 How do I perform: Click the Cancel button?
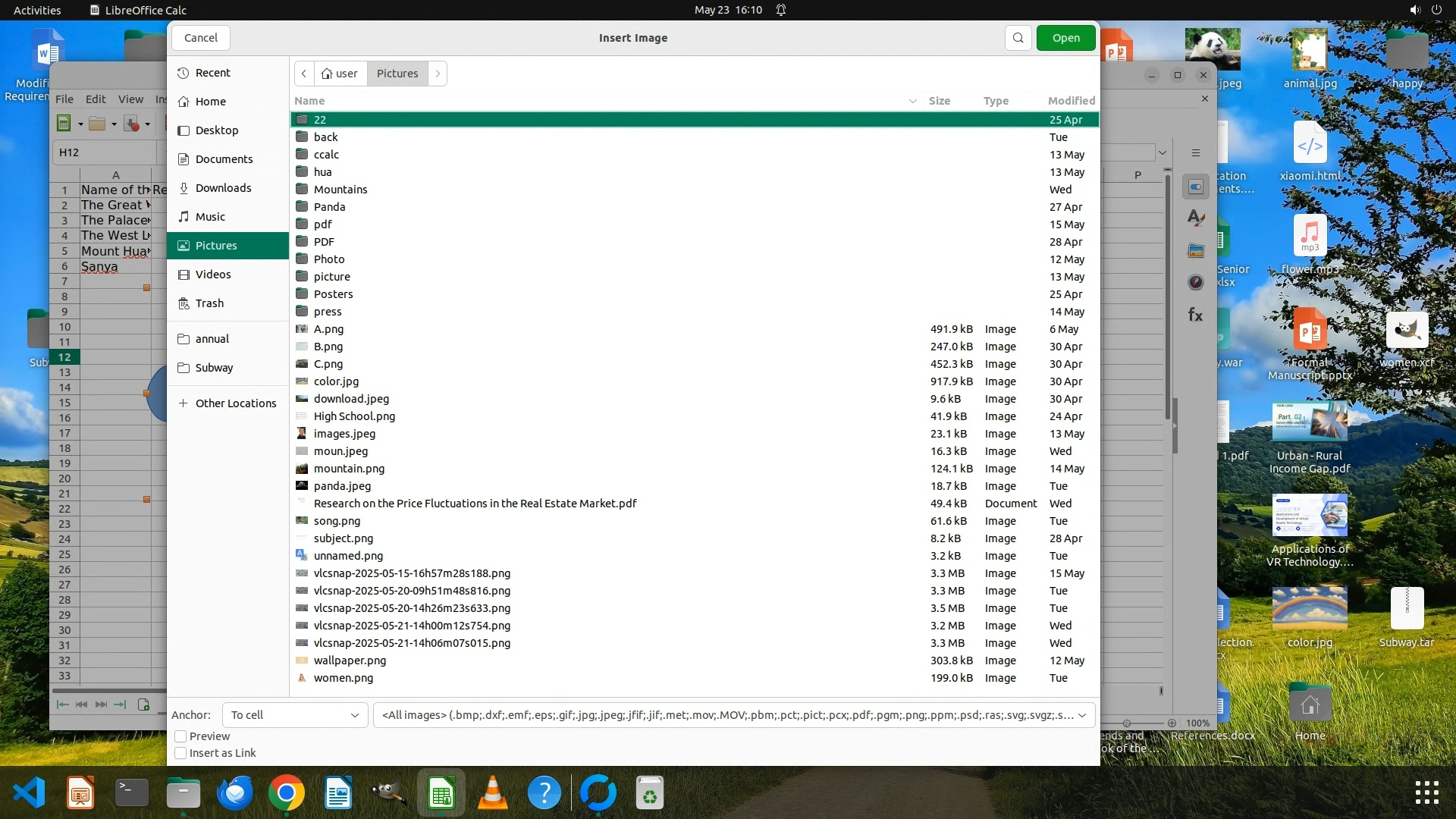[200, 38]
